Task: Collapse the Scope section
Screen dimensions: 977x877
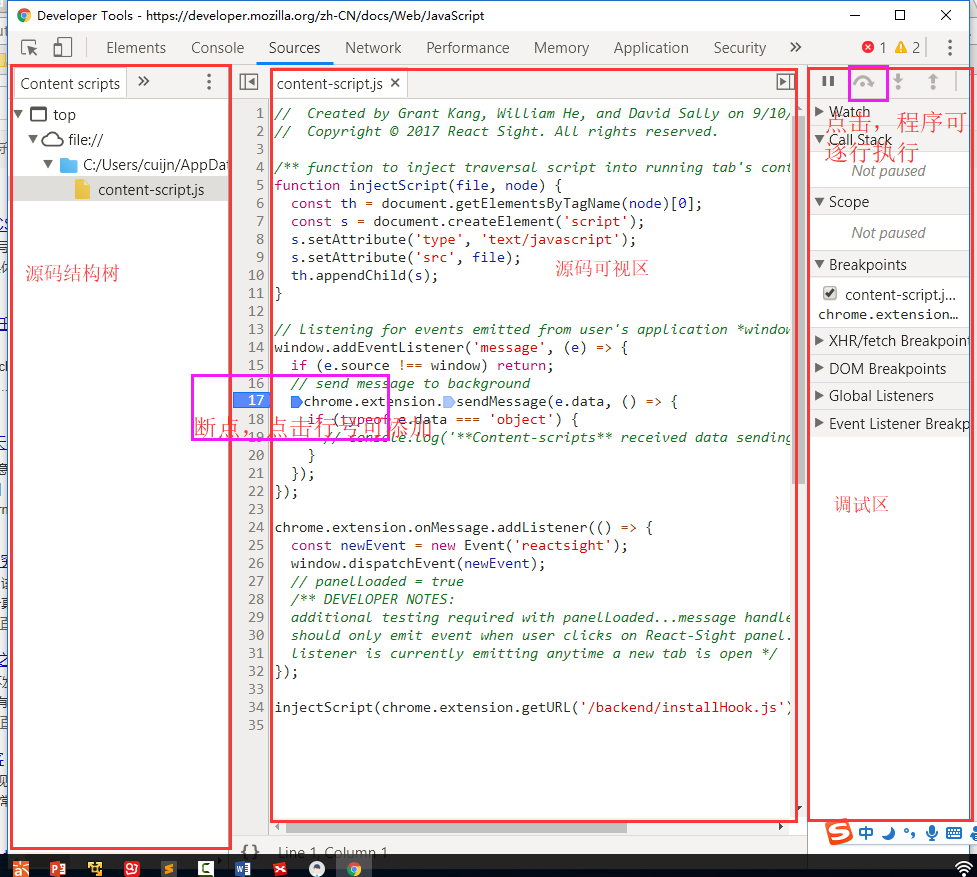Action: (819, 201)
